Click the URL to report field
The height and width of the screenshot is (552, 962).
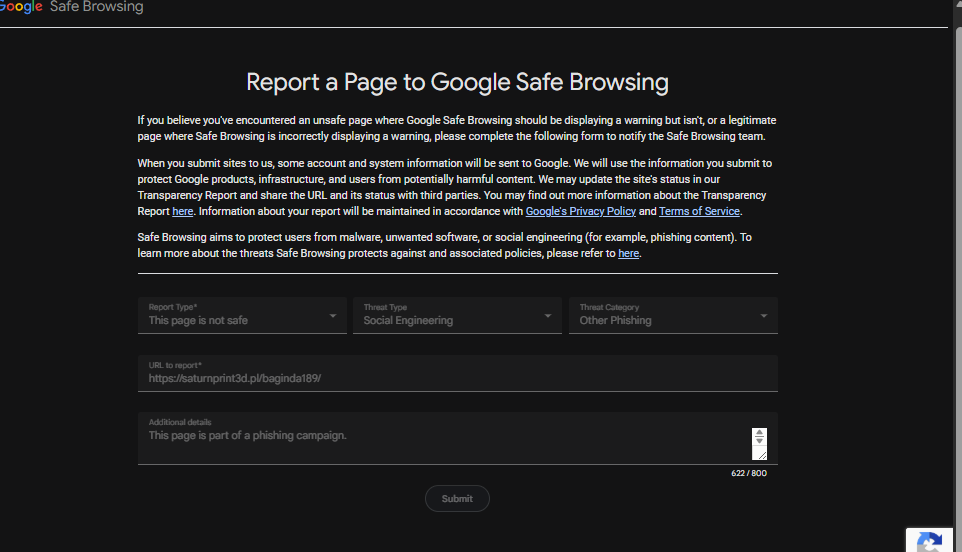click(x=458, y=373)
